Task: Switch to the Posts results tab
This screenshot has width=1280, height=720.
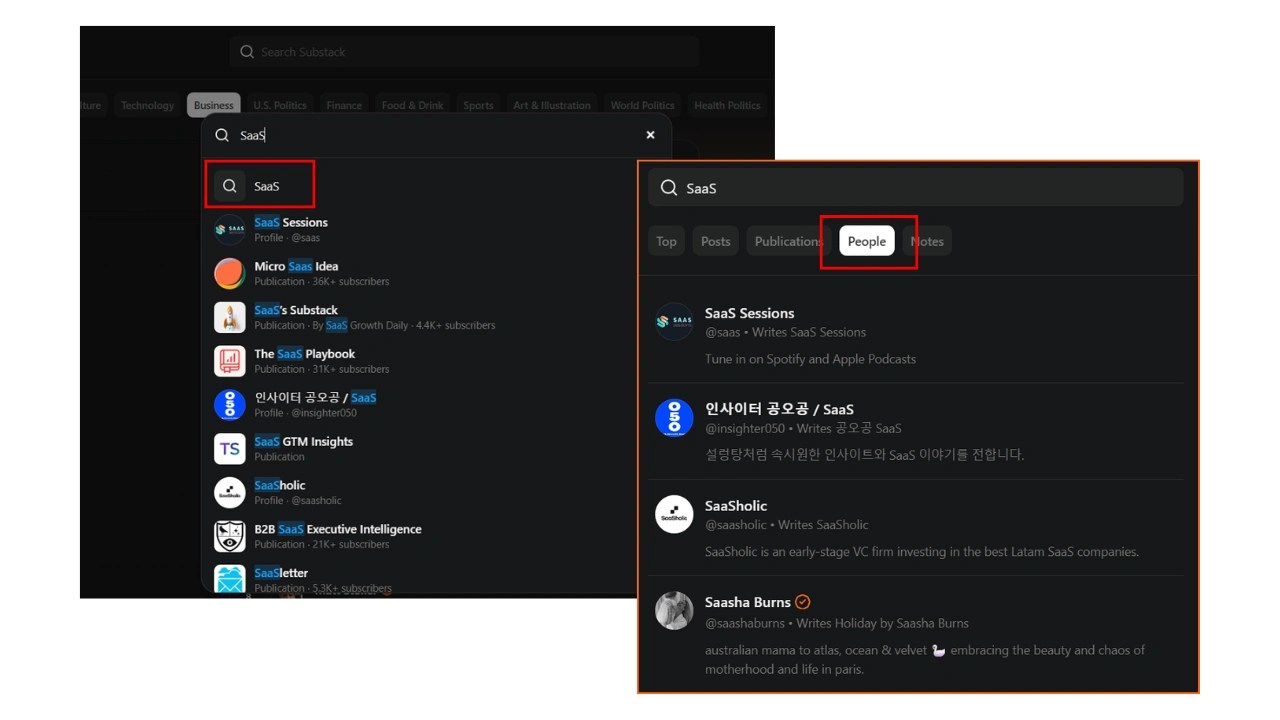Action: point(715,241)
